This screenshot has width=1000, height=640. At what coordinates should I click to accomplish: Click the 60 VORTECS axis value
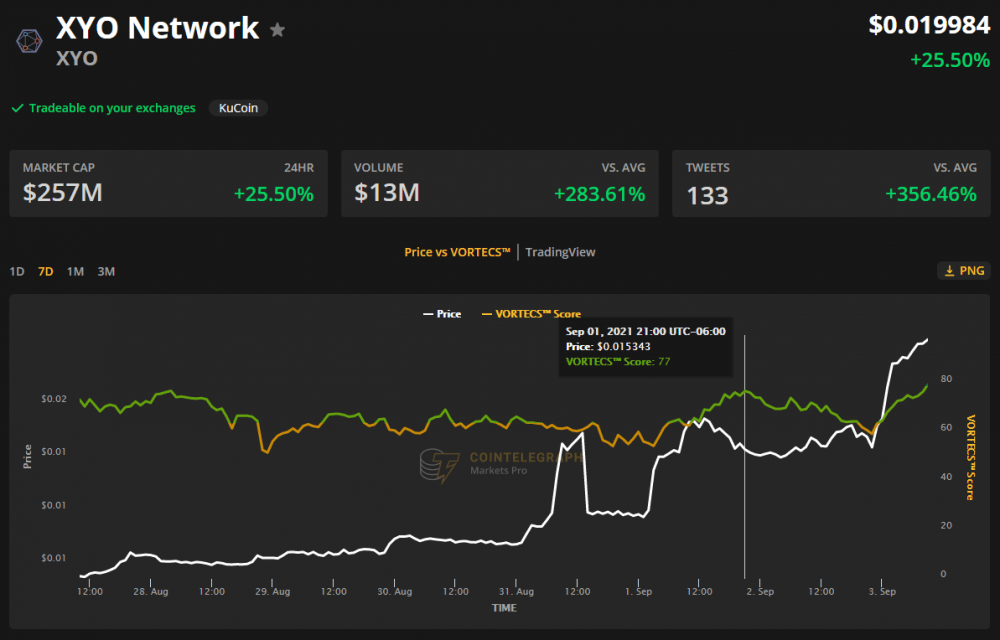click(x=946, y=428)
